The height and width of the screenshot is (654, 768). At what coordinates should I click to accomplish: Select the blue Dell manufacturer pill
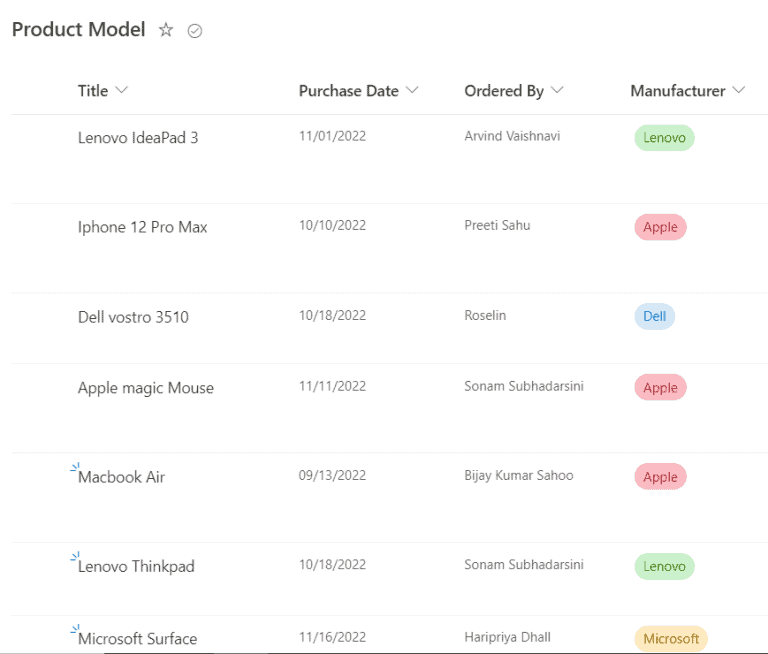click(x=655, y=316)
